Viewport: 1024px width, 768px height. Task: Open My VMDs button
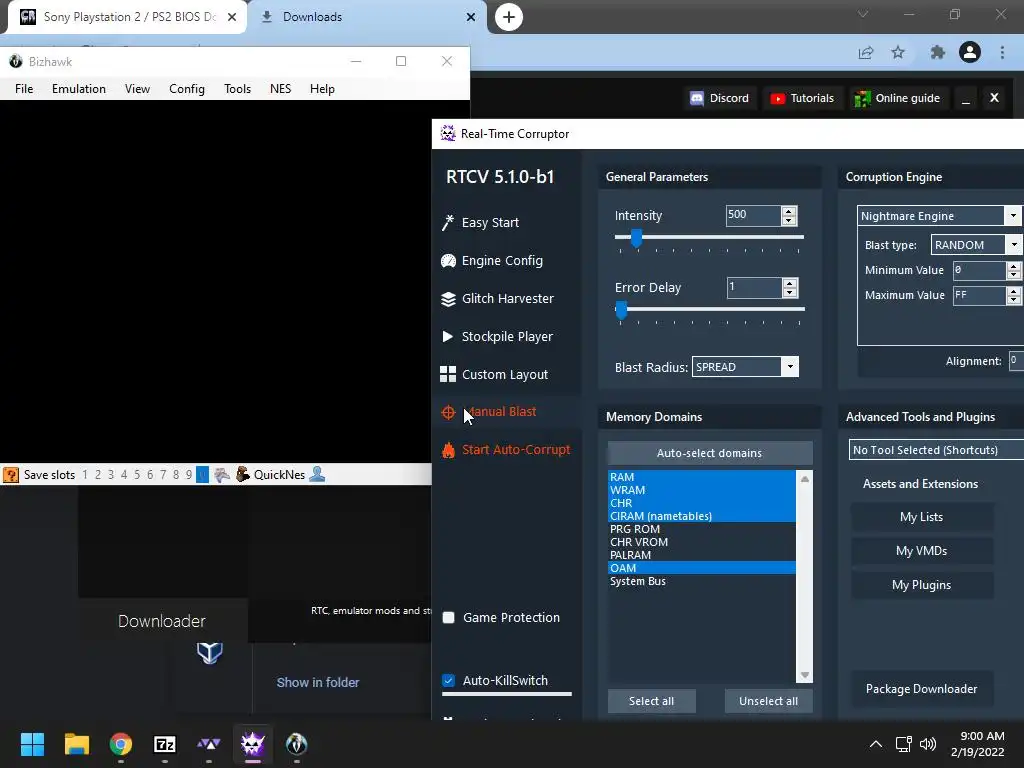pyautogui.click(x=921, y=551)
